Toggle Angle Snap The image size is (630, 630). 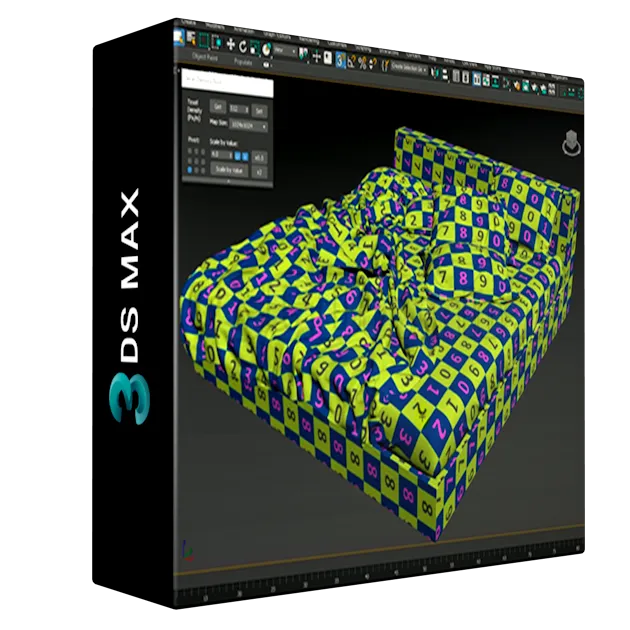351,62
